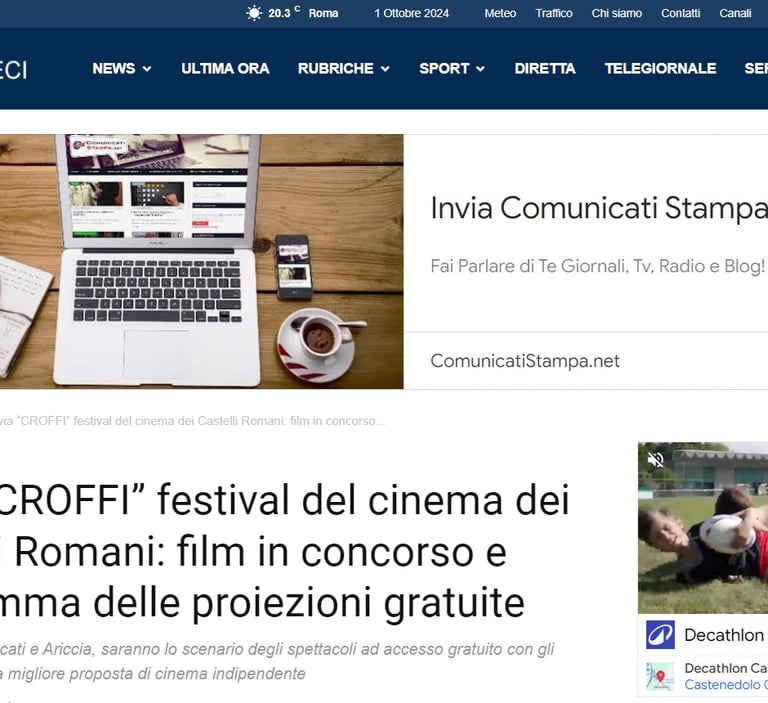768x703 pixels.
Task: Open the Traffico link
Action: click(554, 13)
